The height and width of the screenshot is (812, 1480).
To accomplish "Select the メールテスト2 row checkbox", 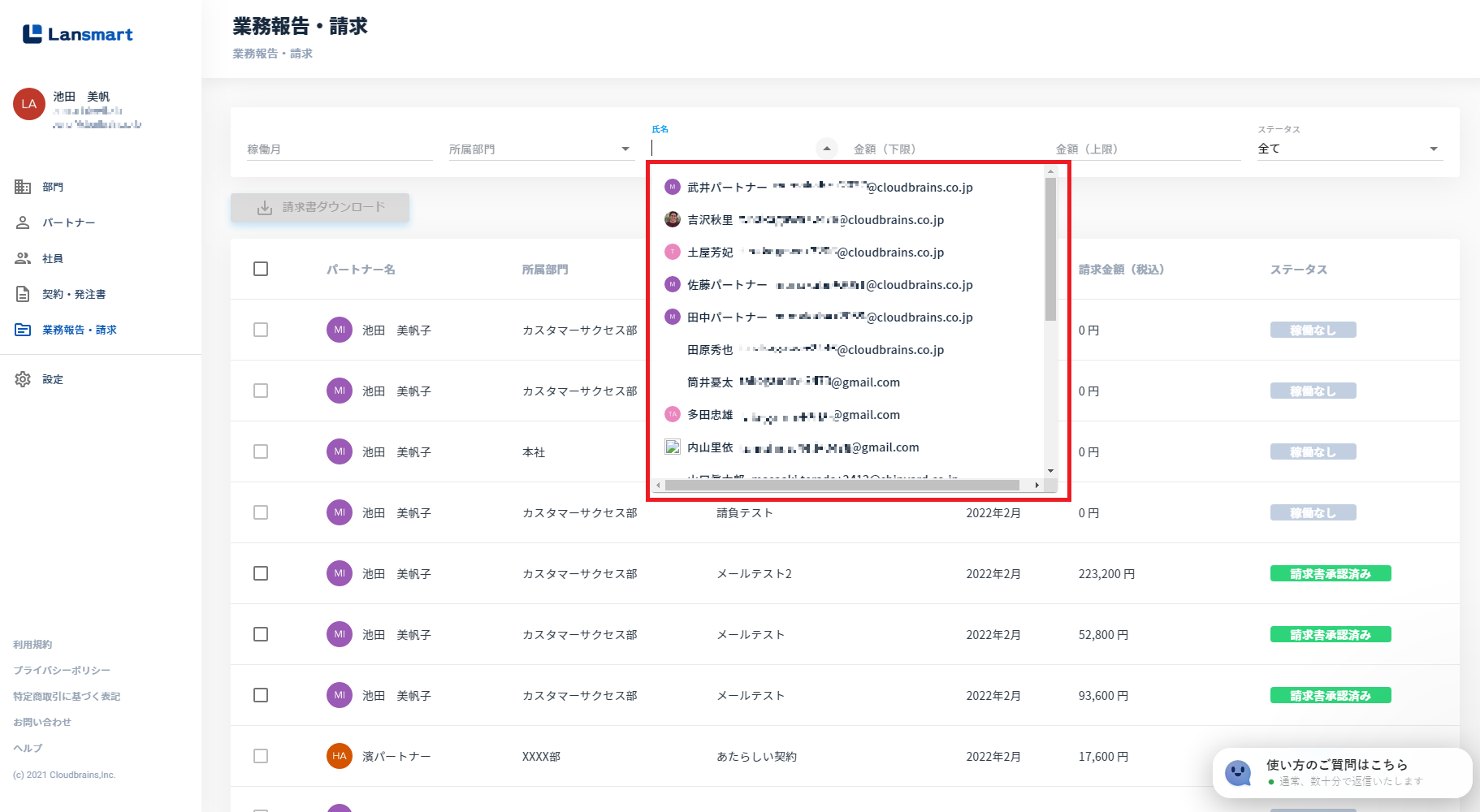I will click(261, 573).
